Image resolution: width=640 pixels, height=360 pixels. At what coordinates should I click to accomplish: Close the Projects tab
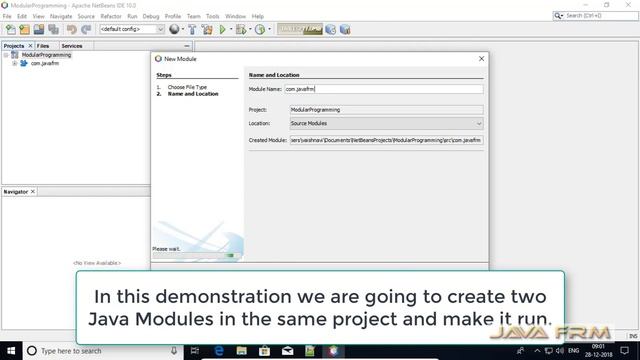tap(30, 46)
